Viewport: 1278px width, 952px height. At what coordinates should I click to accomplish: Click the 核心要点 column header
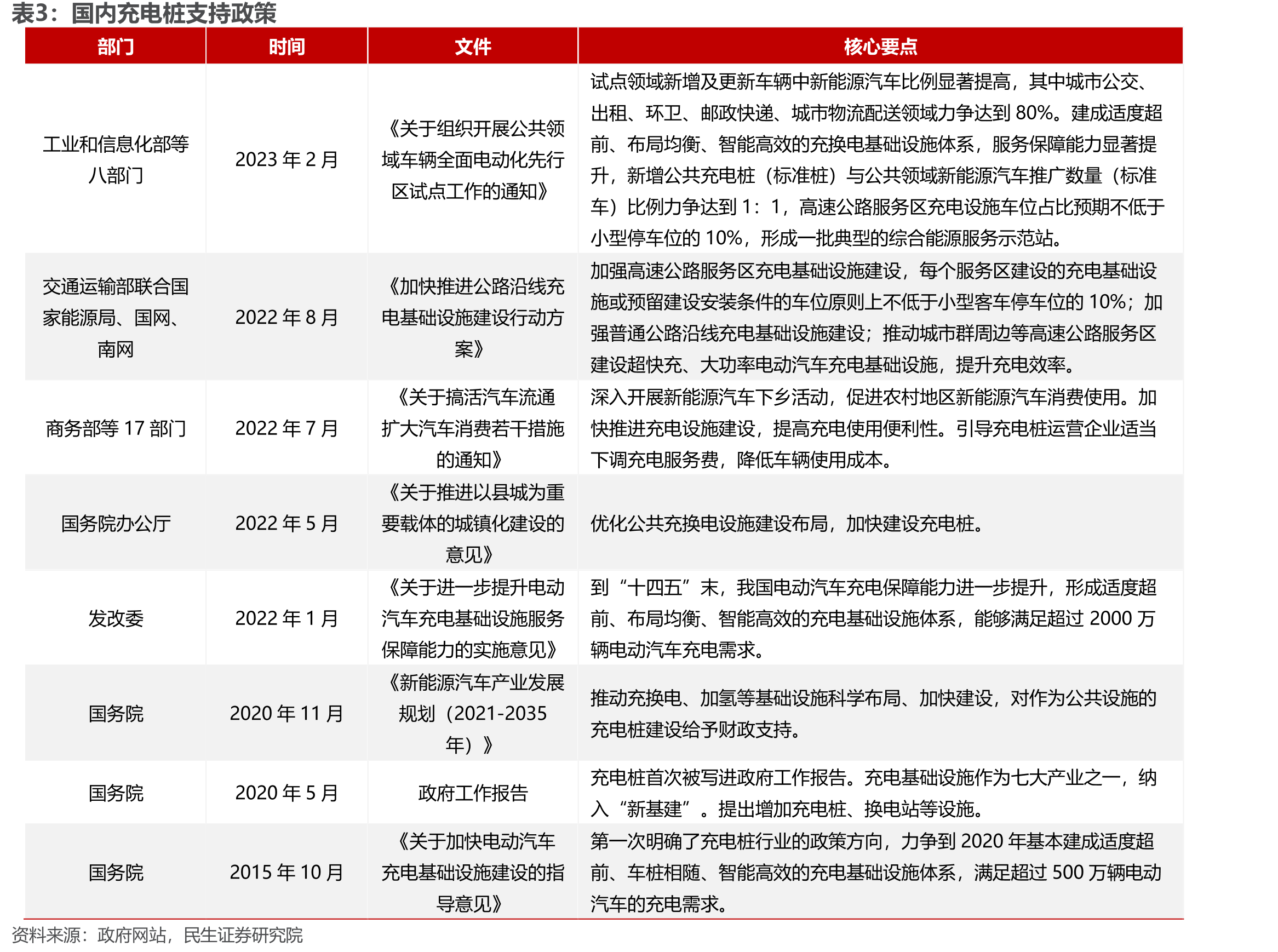tap(880, 46)
